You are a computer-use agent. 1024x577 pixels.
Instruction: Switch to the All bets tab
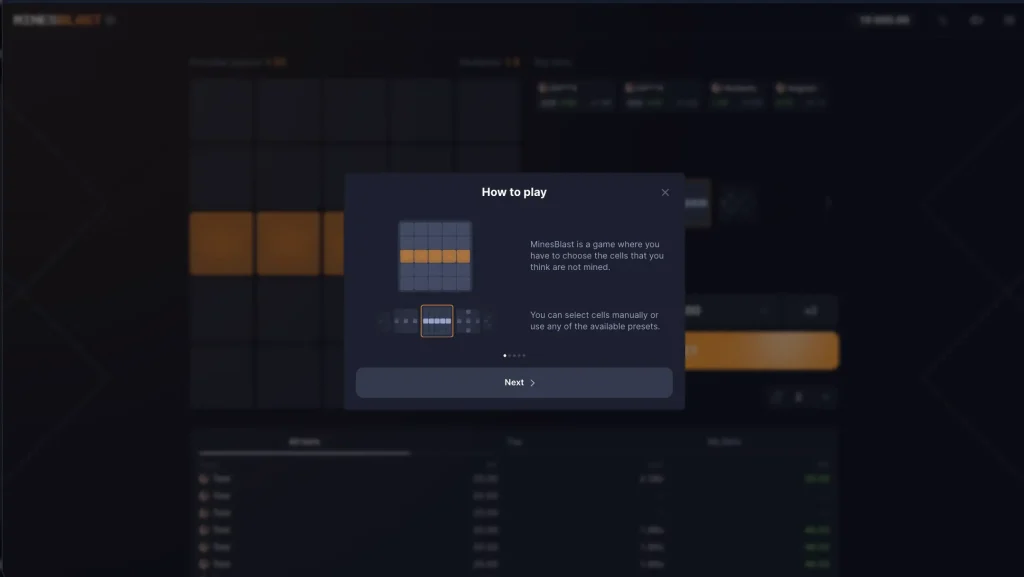[x=304, y=442]
